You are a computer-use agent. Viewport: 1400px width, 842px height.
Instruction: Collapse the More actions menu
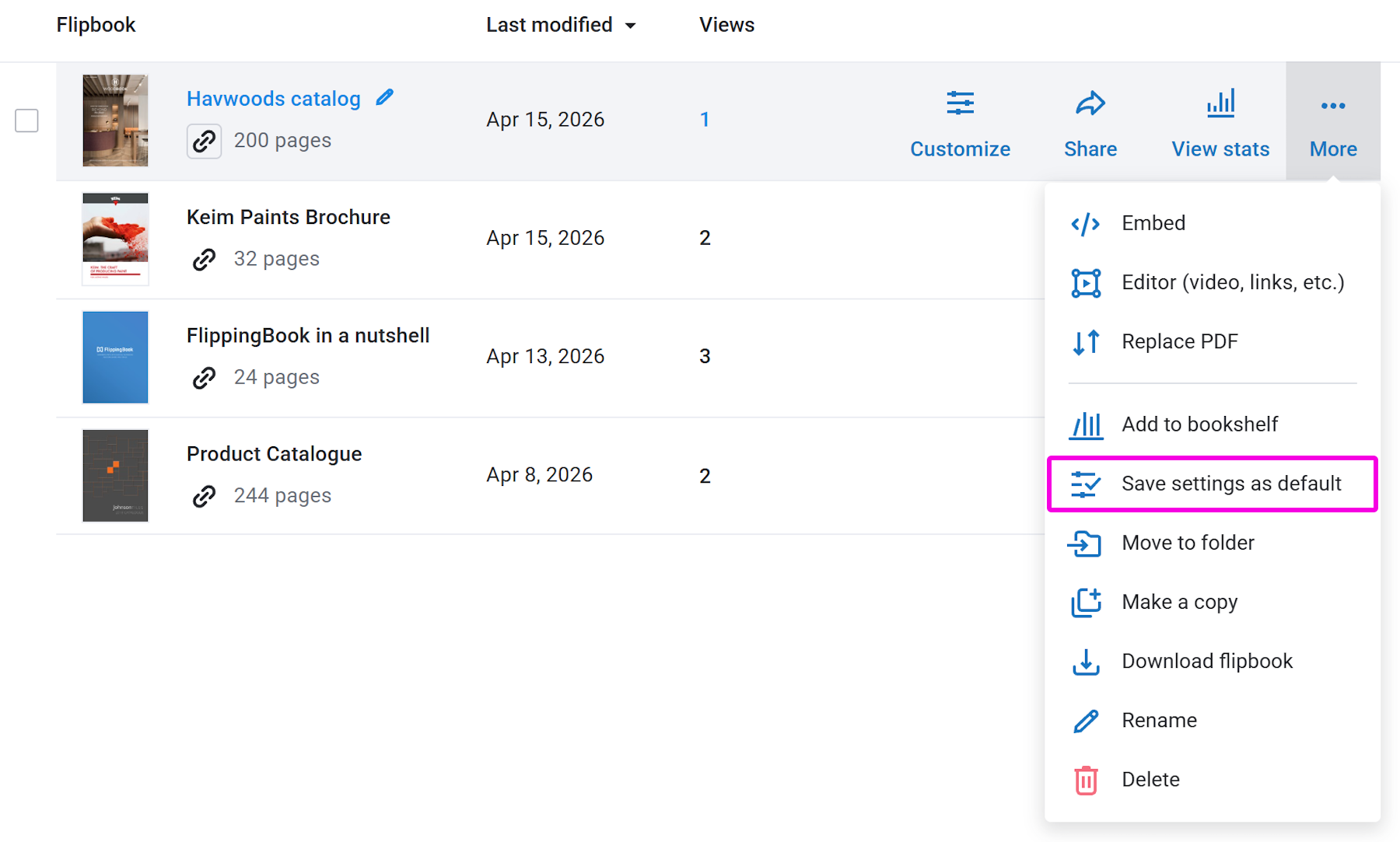[1333, 121]
